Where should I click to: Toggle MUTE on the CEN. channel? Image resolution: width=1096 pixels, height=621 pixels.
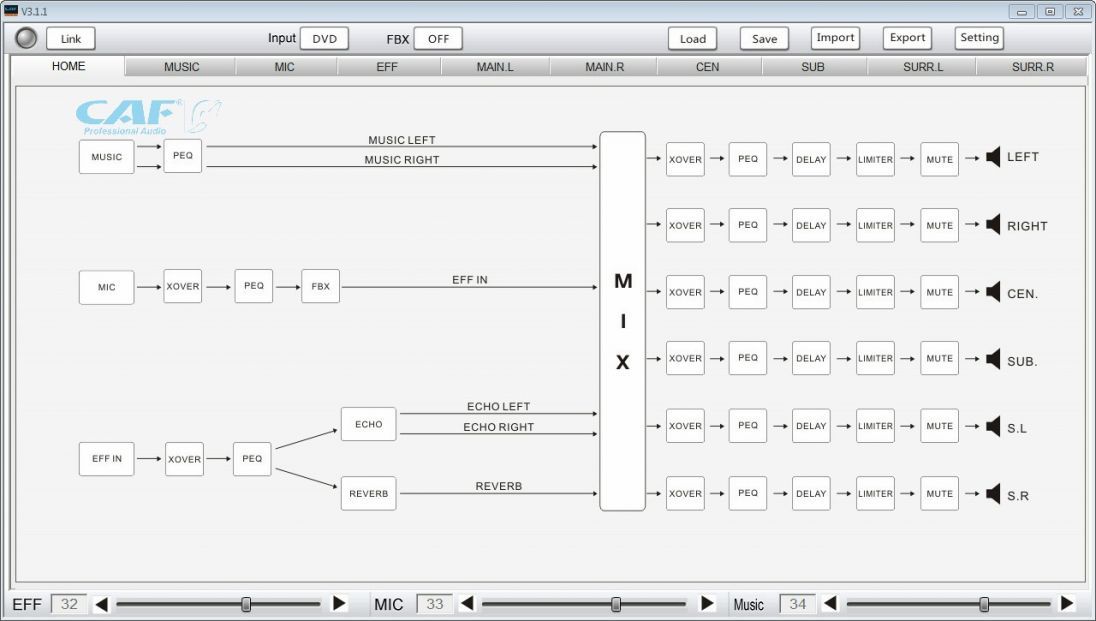(x=939, y=293)
